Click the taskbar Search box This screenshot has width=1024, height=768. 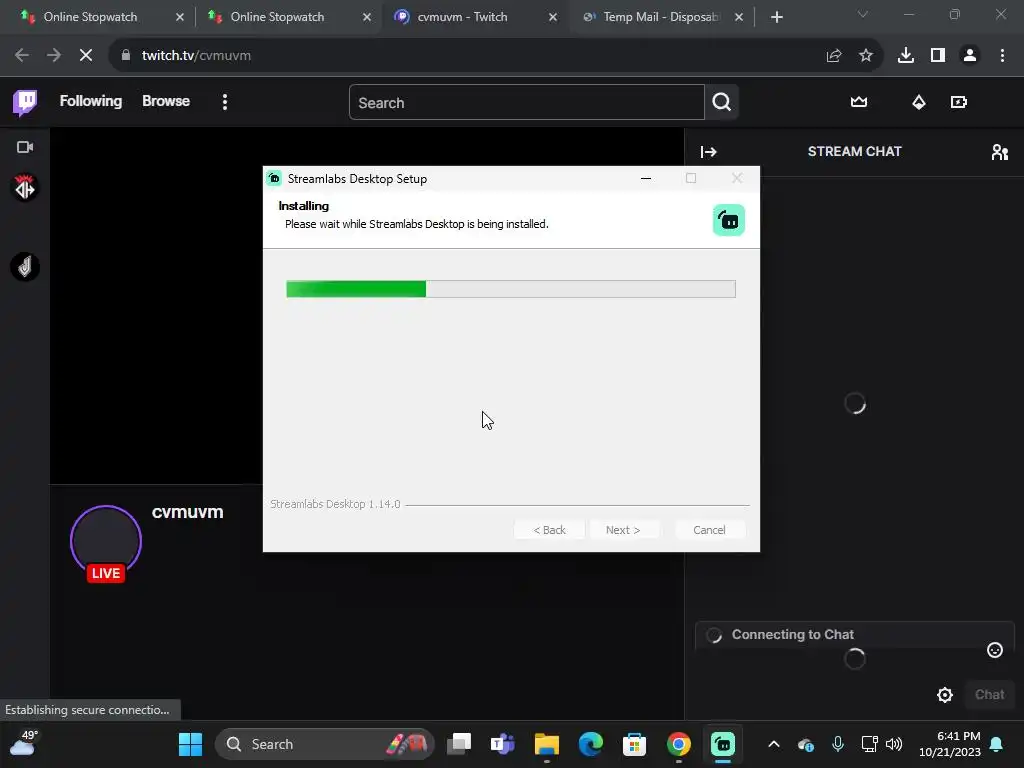[325, 744]
